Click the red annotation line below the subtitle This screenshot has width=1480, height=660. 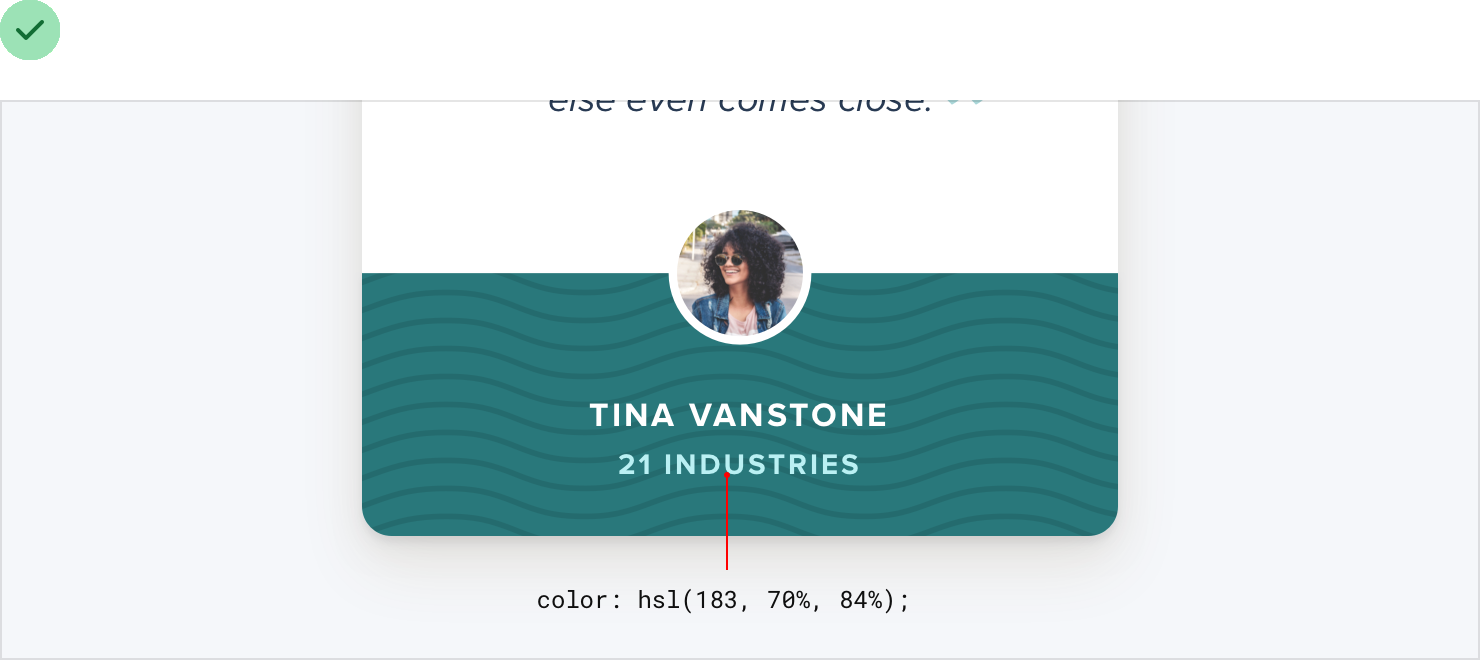click(727, 530)
